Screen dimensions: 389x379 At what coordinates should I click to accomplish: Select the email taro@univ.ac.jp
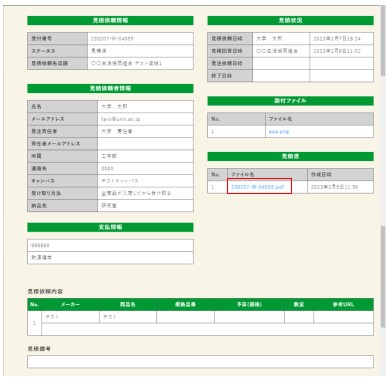121,119
